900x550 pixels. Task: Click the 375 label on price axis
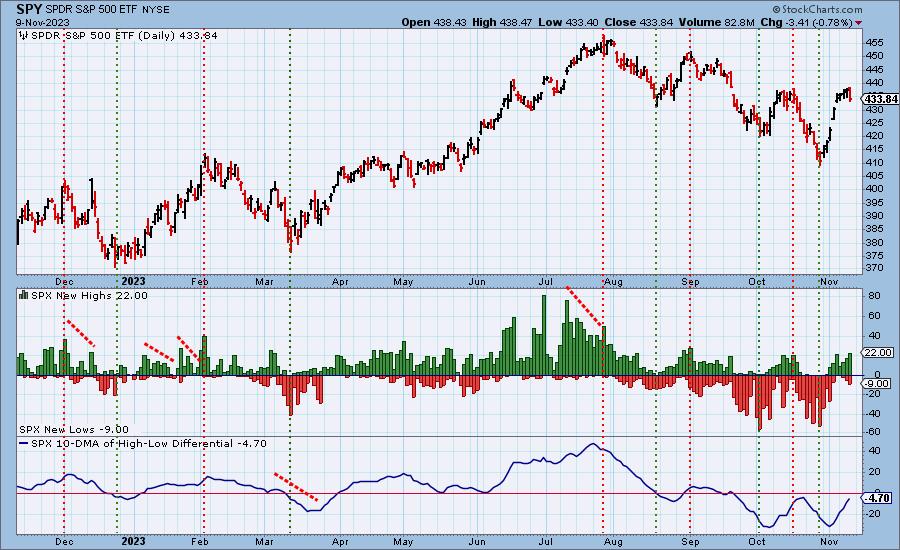[875, 255]
